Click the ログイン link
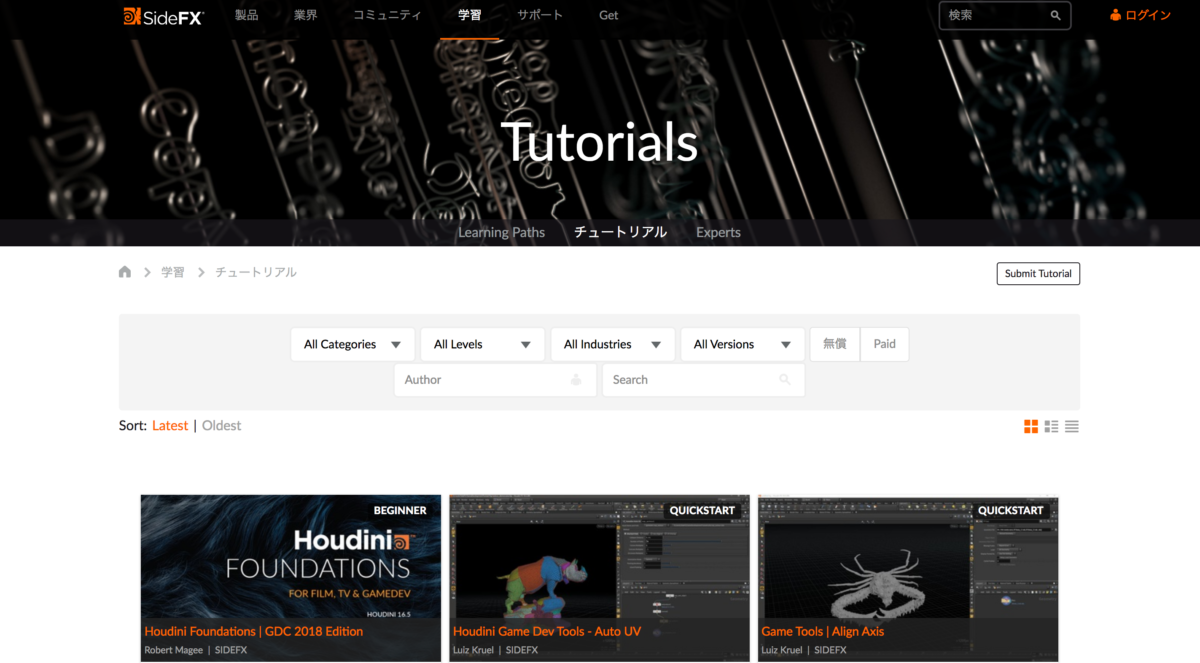This screenshot has width=1200, height=663. [x=1148, y=16]
